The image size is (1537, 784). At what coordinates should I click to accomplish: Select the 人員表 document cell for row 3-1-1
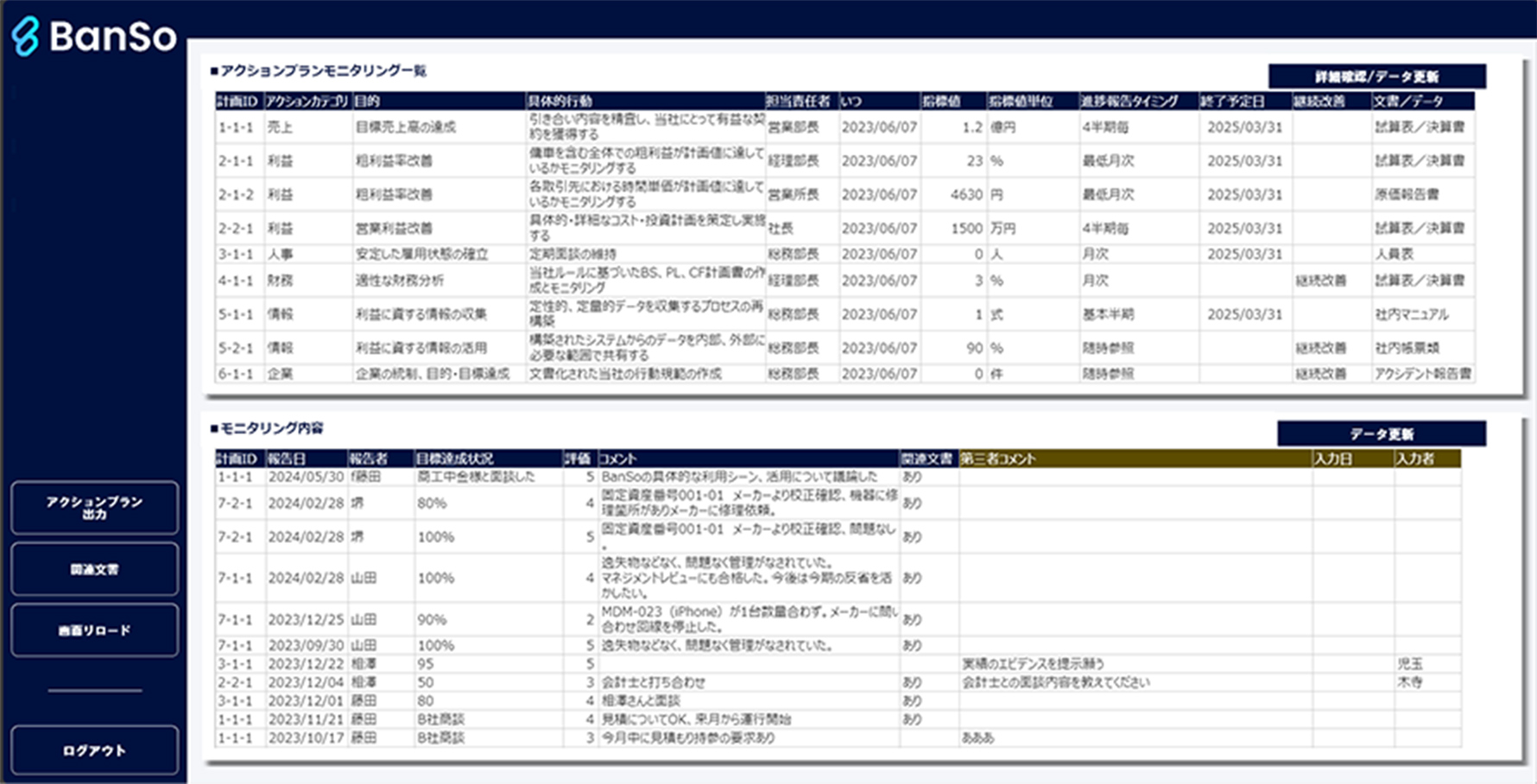1395,254
